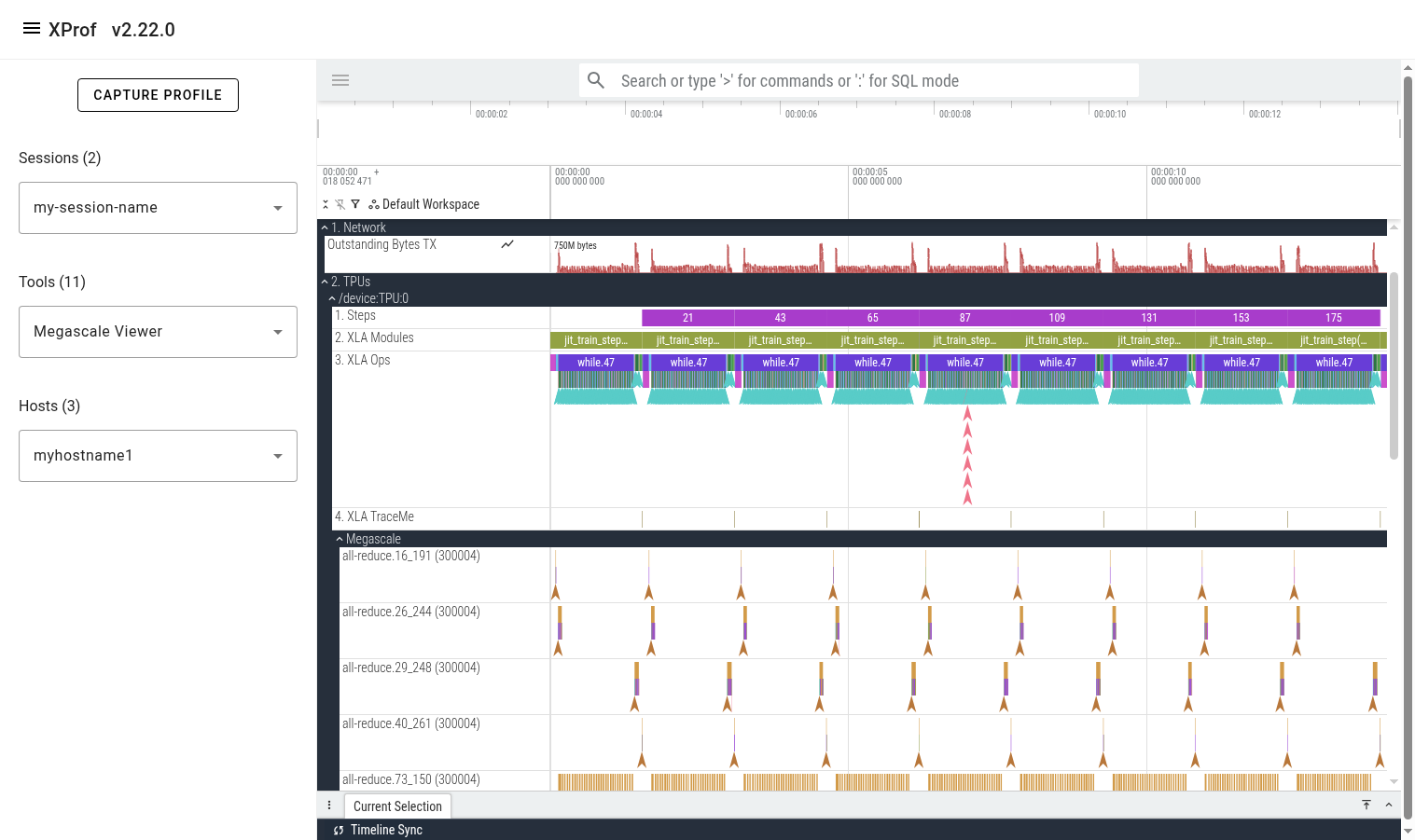Collapse the 1. Network section
This screenshot has height=840, width=1415.
[324, 227]
